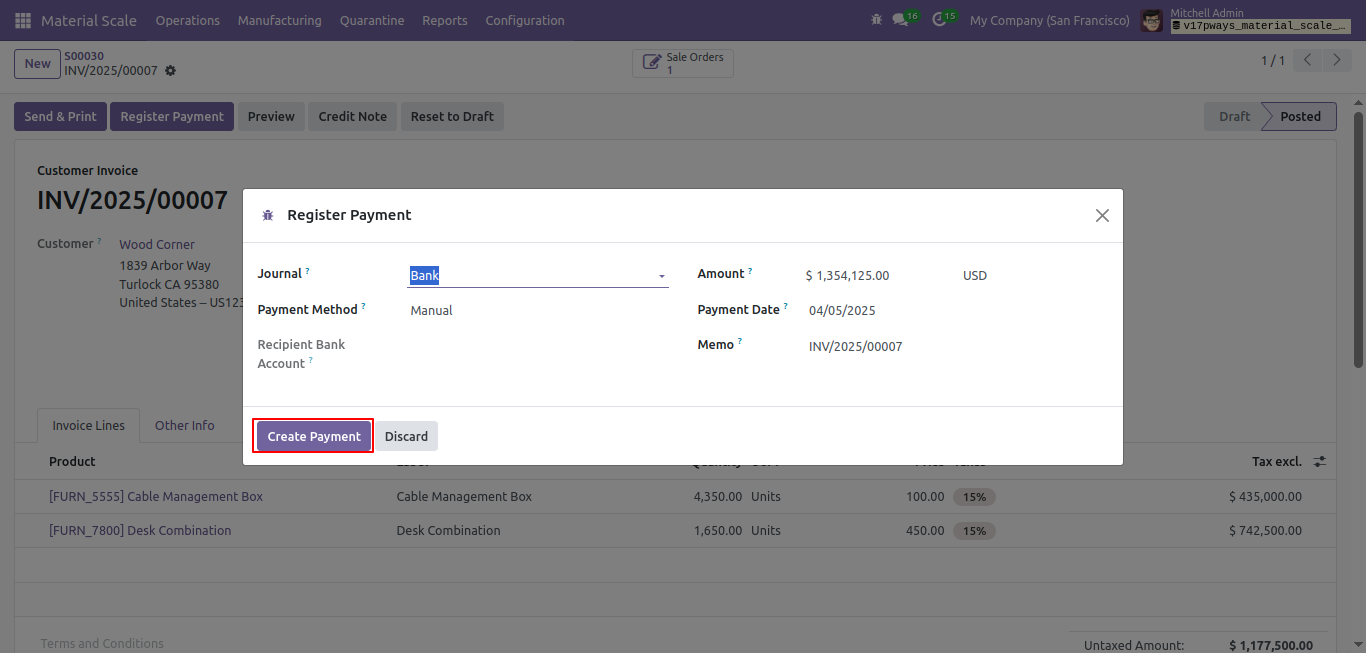Click the bug icon in Register Payment dialog
Image resolution: width=1366 pixels, height=653 pixels.
click(x=268, y=215)
